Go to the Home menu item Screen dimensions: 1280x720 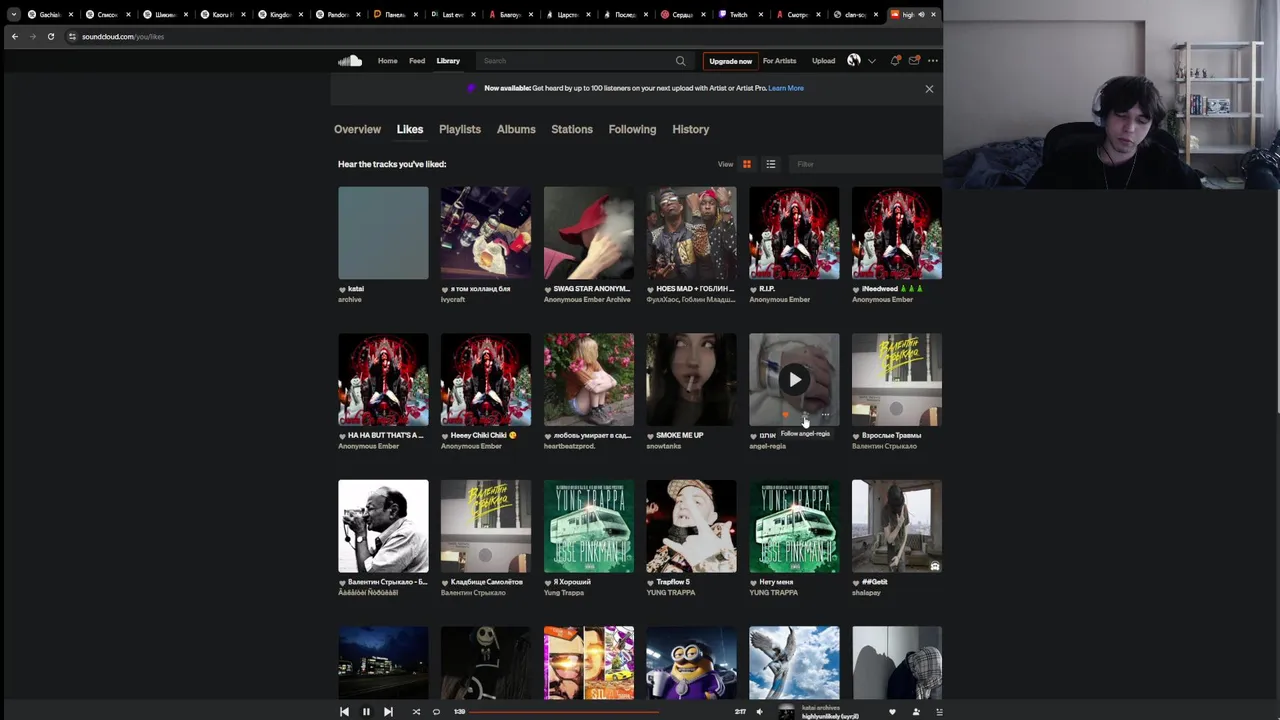click(x=387, y=61)
